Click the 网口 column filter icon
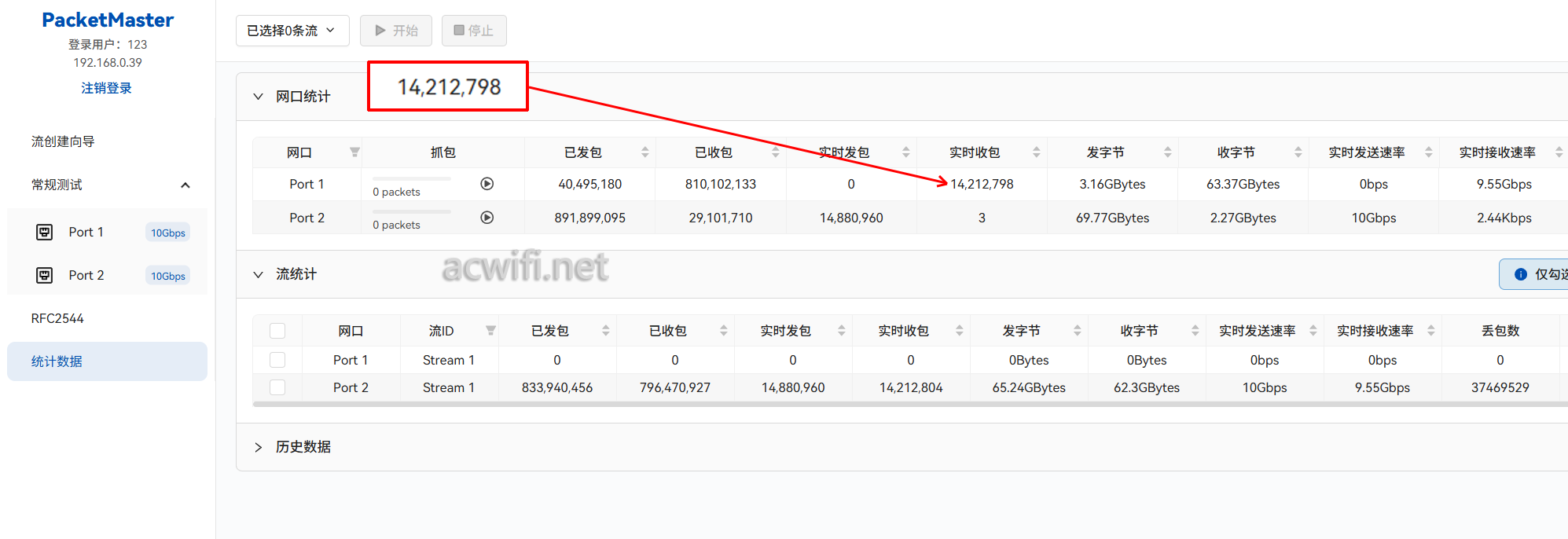 tap(354, 152)
